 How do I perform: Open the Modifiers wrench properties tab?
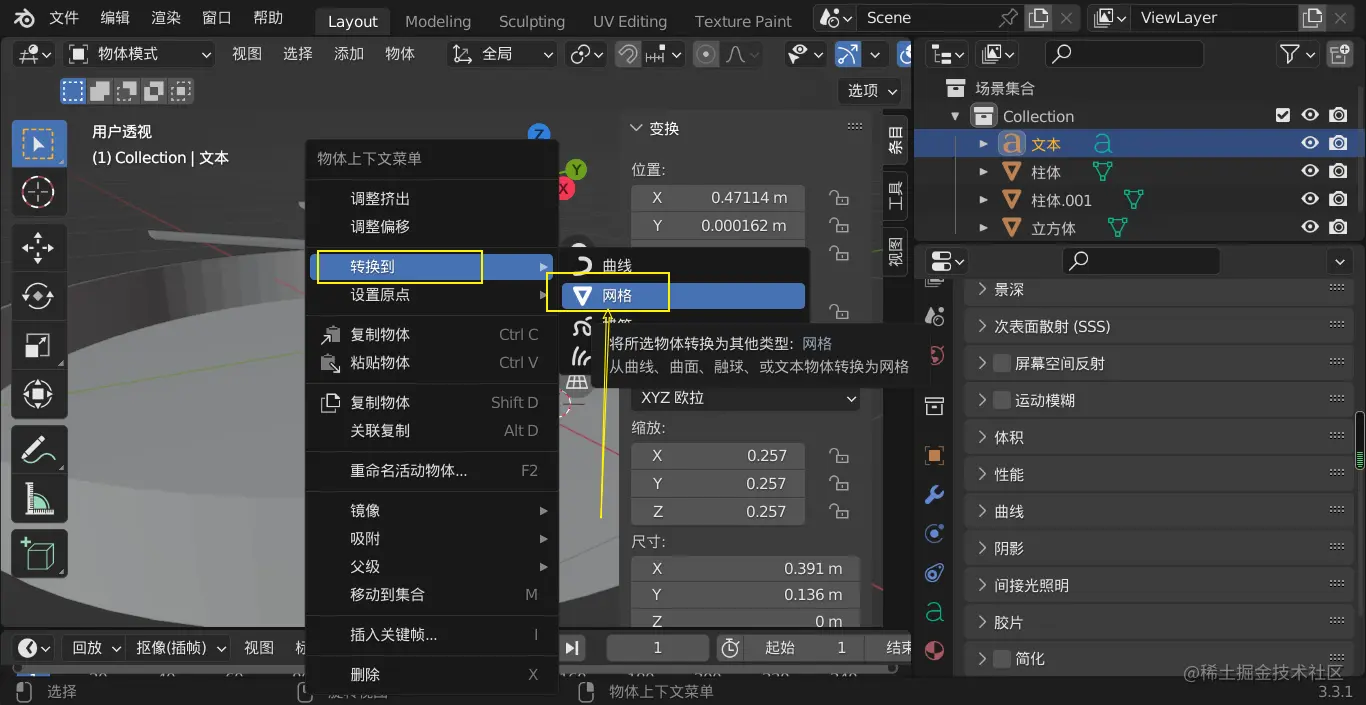(935, 494)
